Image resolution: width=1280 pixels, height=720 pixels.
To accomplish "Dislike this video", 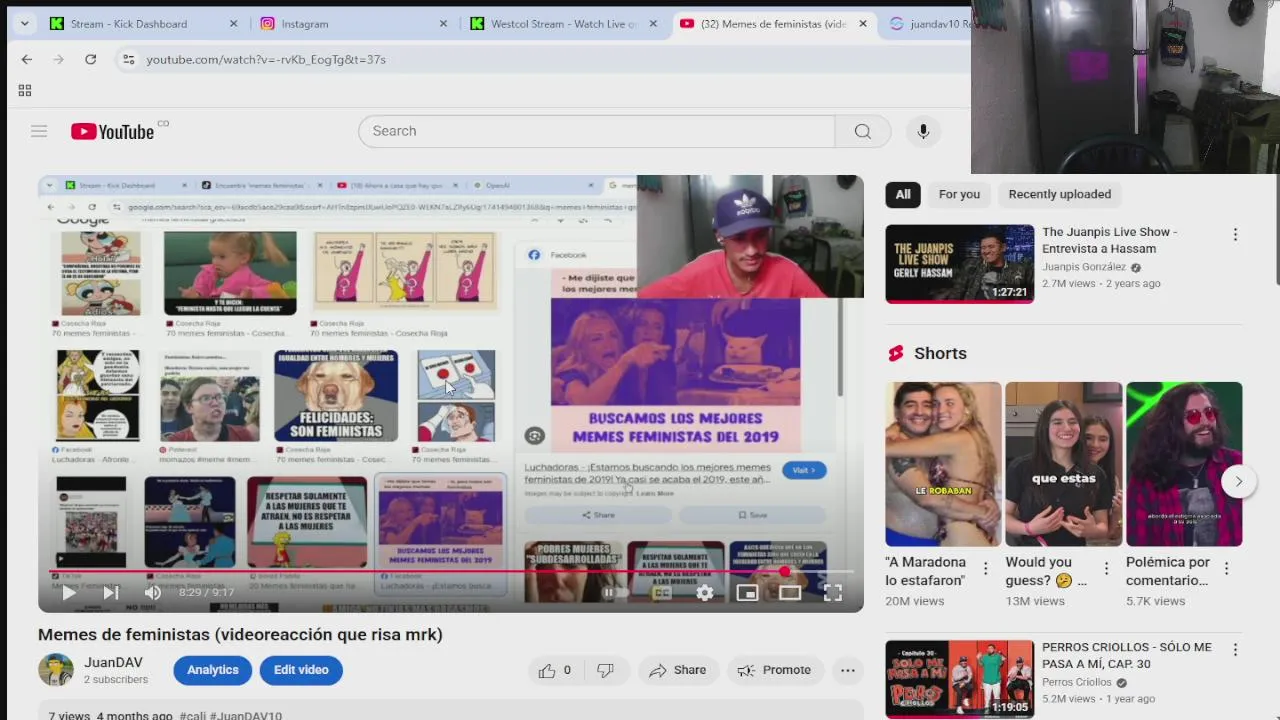I will pyautogui.click(x=605, y=670).
